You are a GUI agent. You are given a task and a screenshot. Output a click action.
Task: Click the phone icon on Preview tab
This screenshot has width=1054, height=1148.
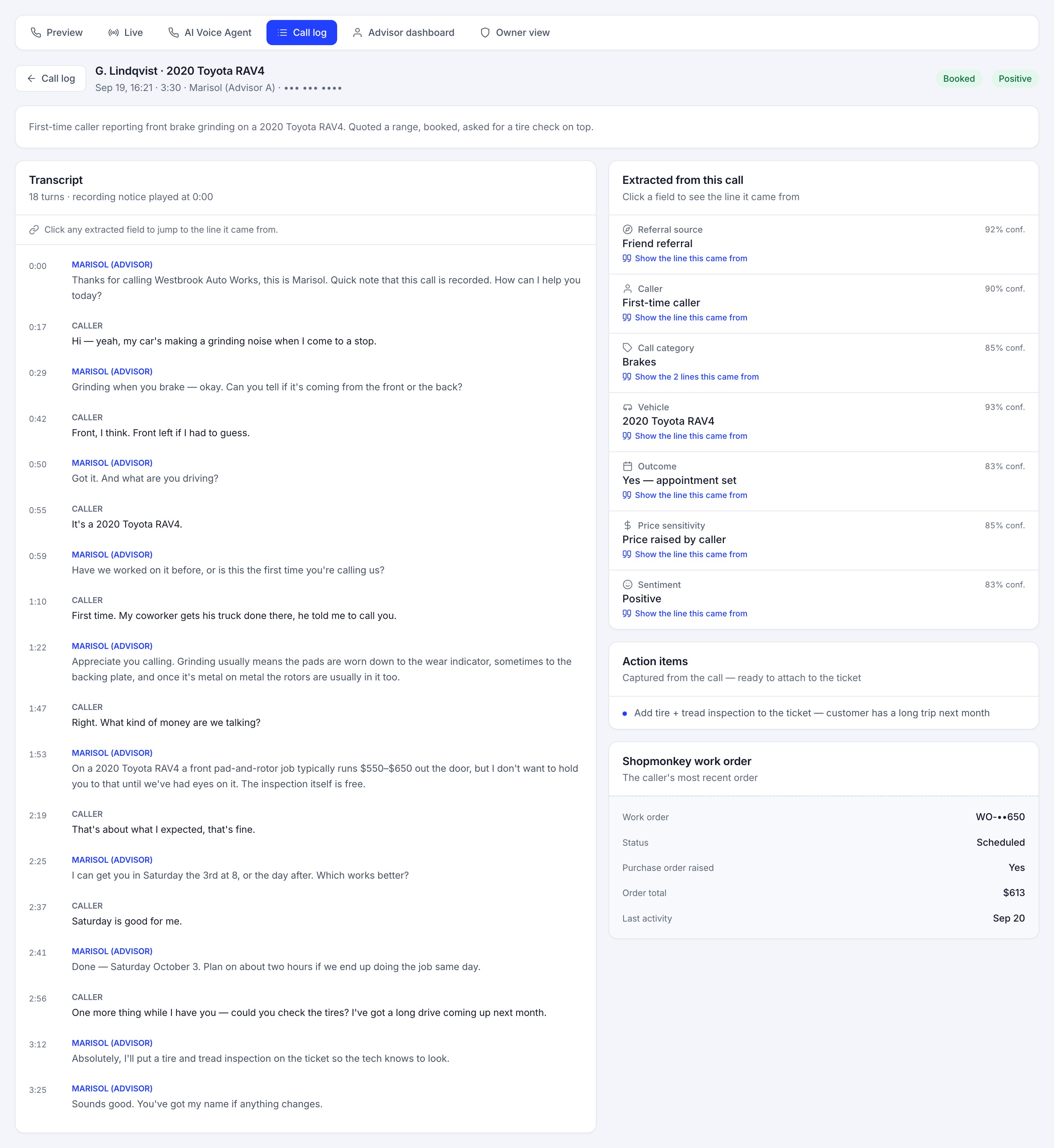coord(36,33)
